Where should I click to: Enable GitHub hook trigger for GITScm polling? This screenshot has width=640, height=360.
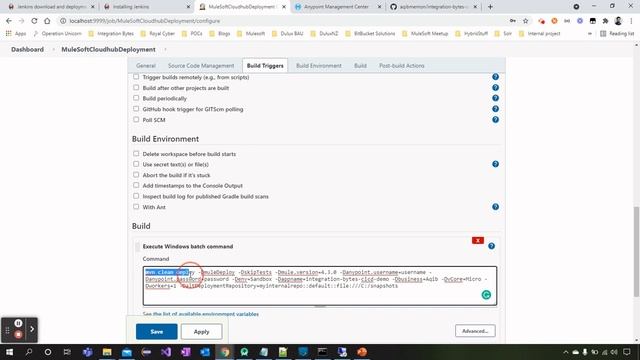[x=136, y=109]
